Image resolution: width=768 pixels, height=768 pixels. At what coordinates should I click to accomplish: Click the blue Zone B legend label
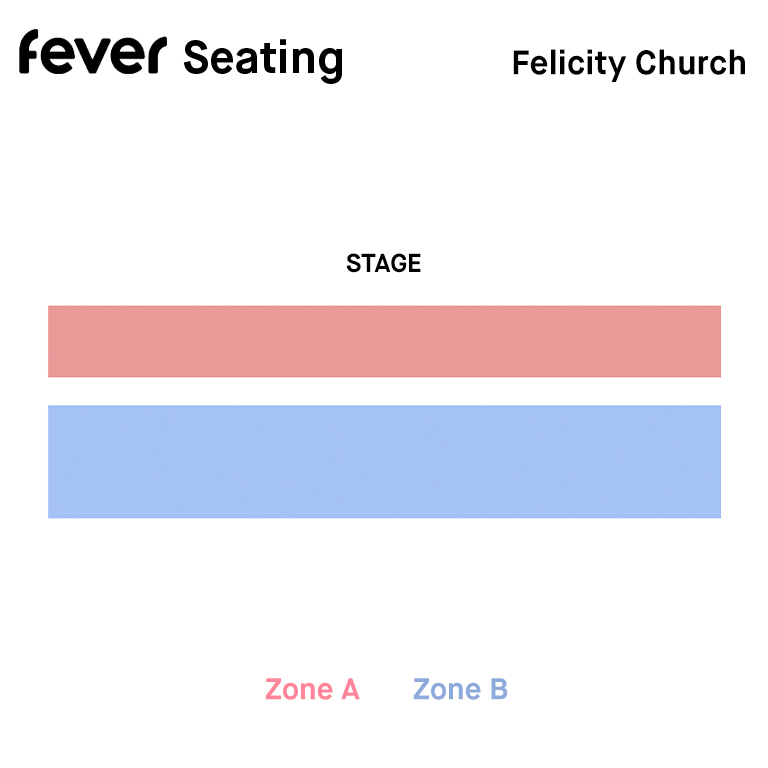coord(460,689)
